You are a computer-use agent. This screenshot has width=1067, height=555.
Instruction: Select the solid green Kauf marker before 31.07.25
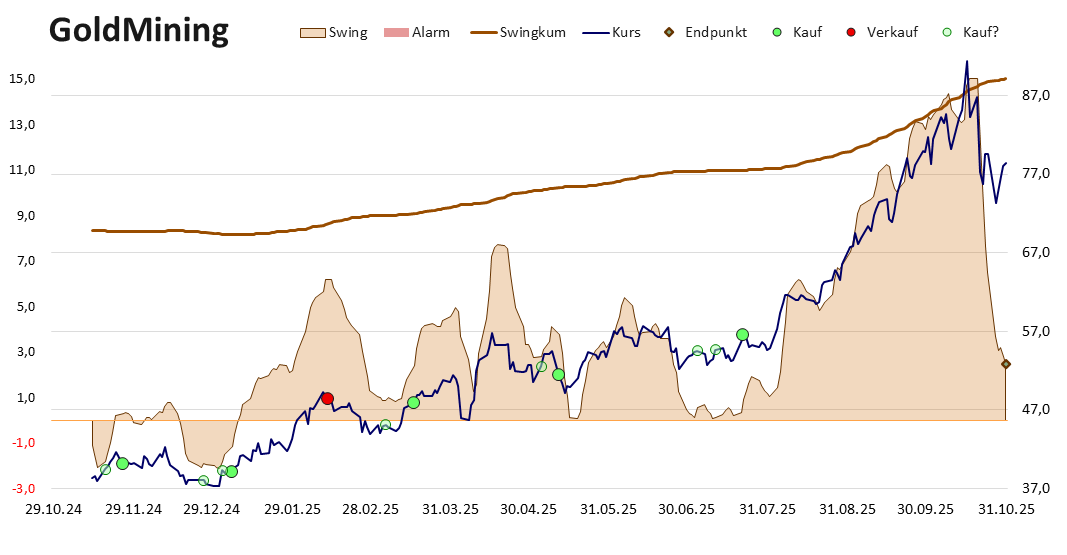coord(742,335)
